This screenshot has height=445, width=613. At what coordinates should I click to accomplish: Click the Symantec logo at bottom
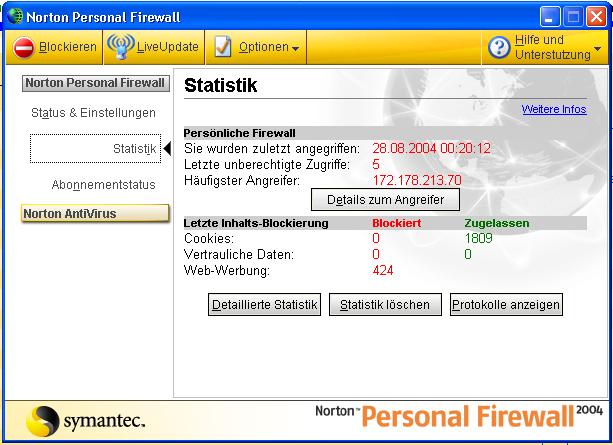tap(86, 421)
